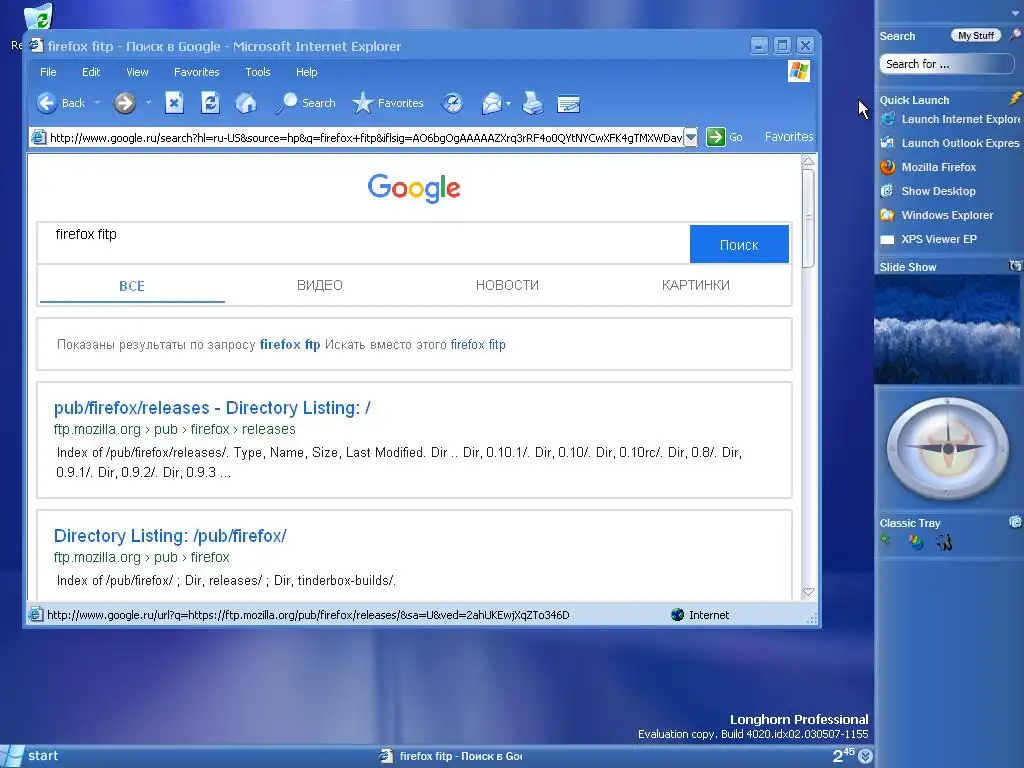Click Show Desktop in Quick Launch
Screen dimensions: 1024x768
click(928, 191)
